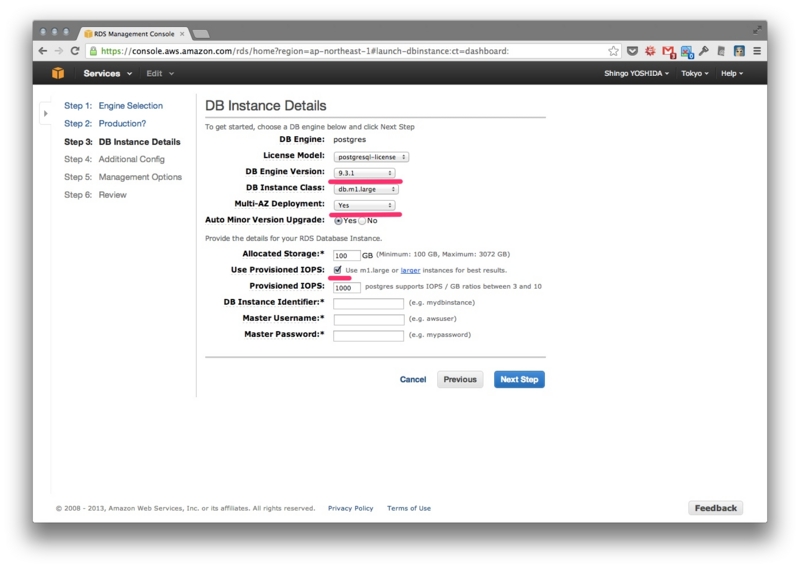This screenshot has width=800, height=568.
Task: Open the Tokyo region selector
Action: click(694, 73)
